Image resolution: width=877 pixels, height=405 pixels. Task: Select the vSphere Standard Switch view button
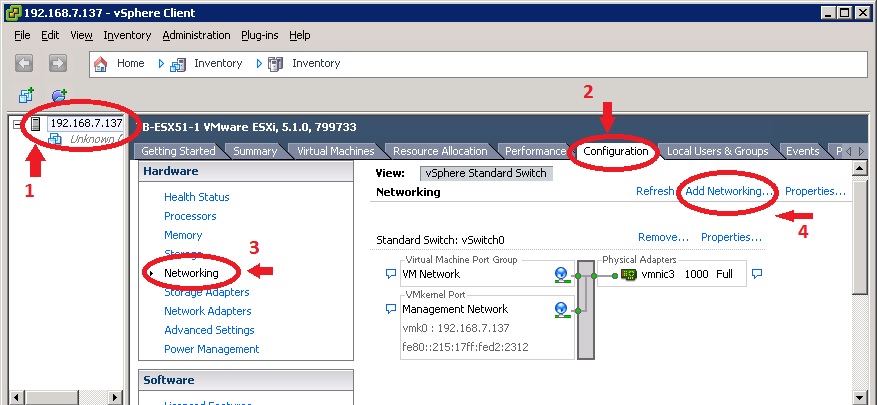pos(486,173)
